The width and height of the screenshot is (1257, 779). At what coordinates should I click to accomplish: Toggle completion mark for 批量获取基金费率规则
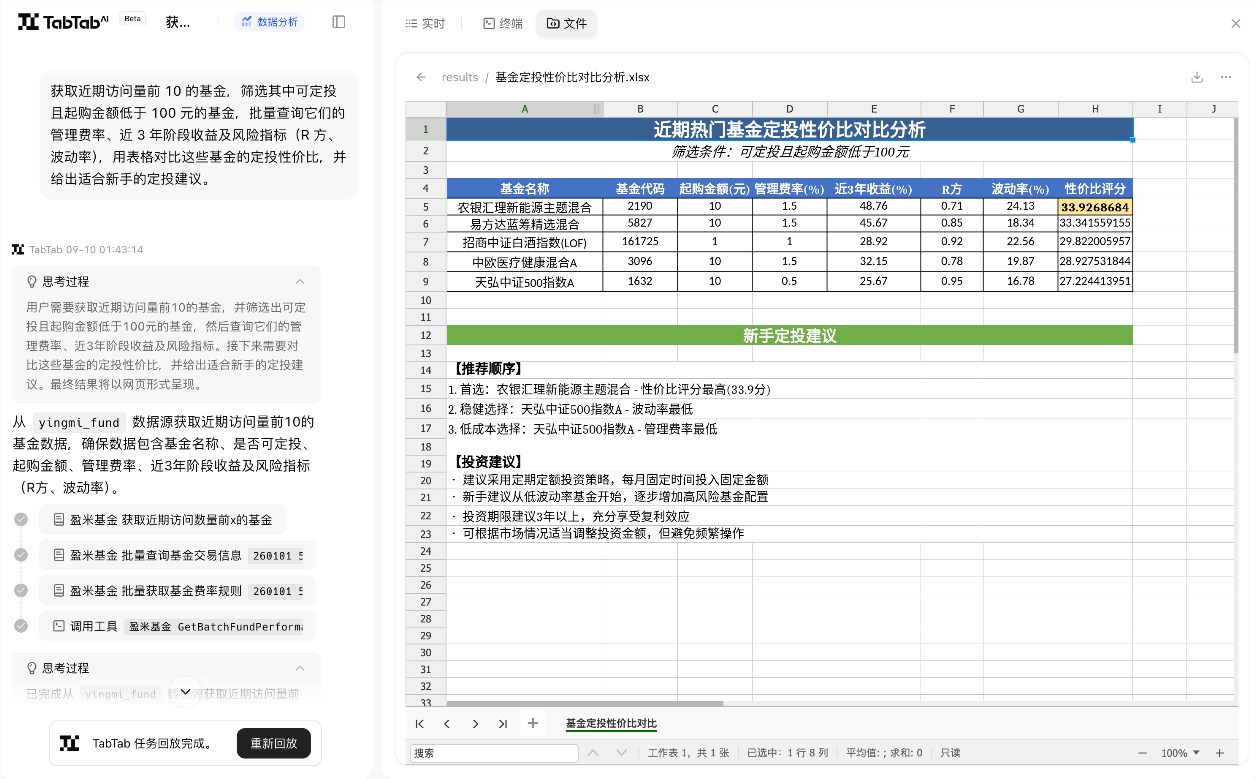coord(21,590)
